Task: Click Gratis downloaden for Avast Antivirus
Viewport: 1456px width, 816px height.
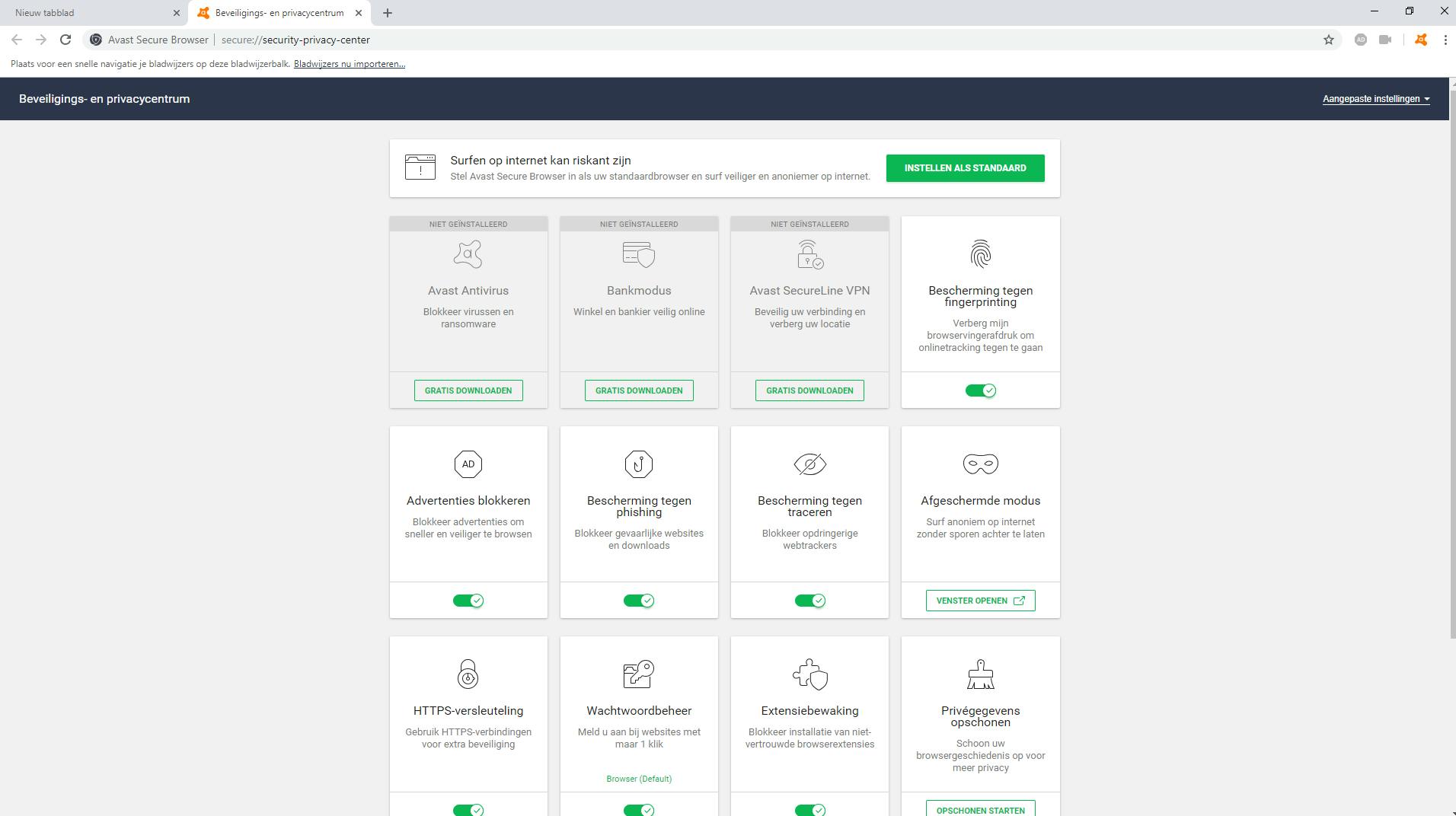Action: coord(468,390)
